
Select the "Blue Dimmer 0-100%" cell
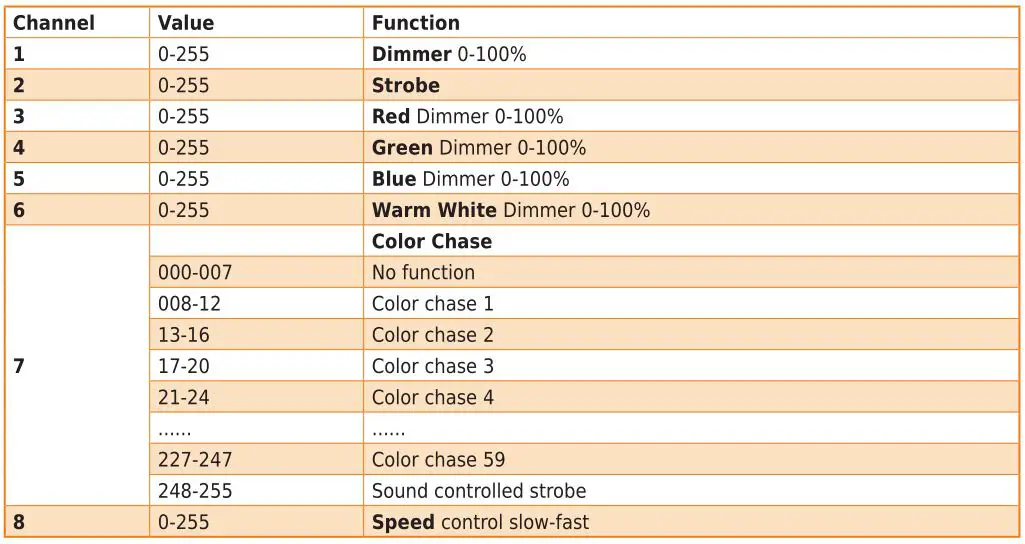[x=470, y=178]
